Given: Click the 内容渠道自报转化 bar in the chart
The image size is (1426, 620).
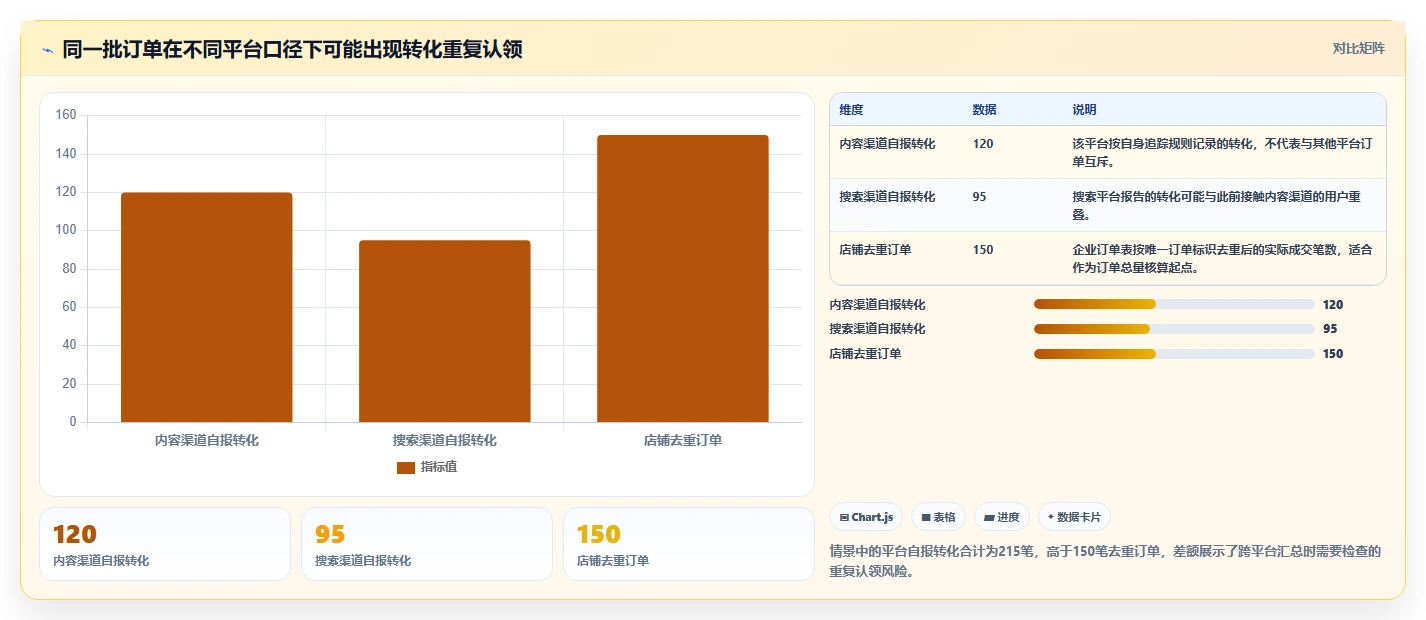Looking at the screenshot, I should coord(206,307).
